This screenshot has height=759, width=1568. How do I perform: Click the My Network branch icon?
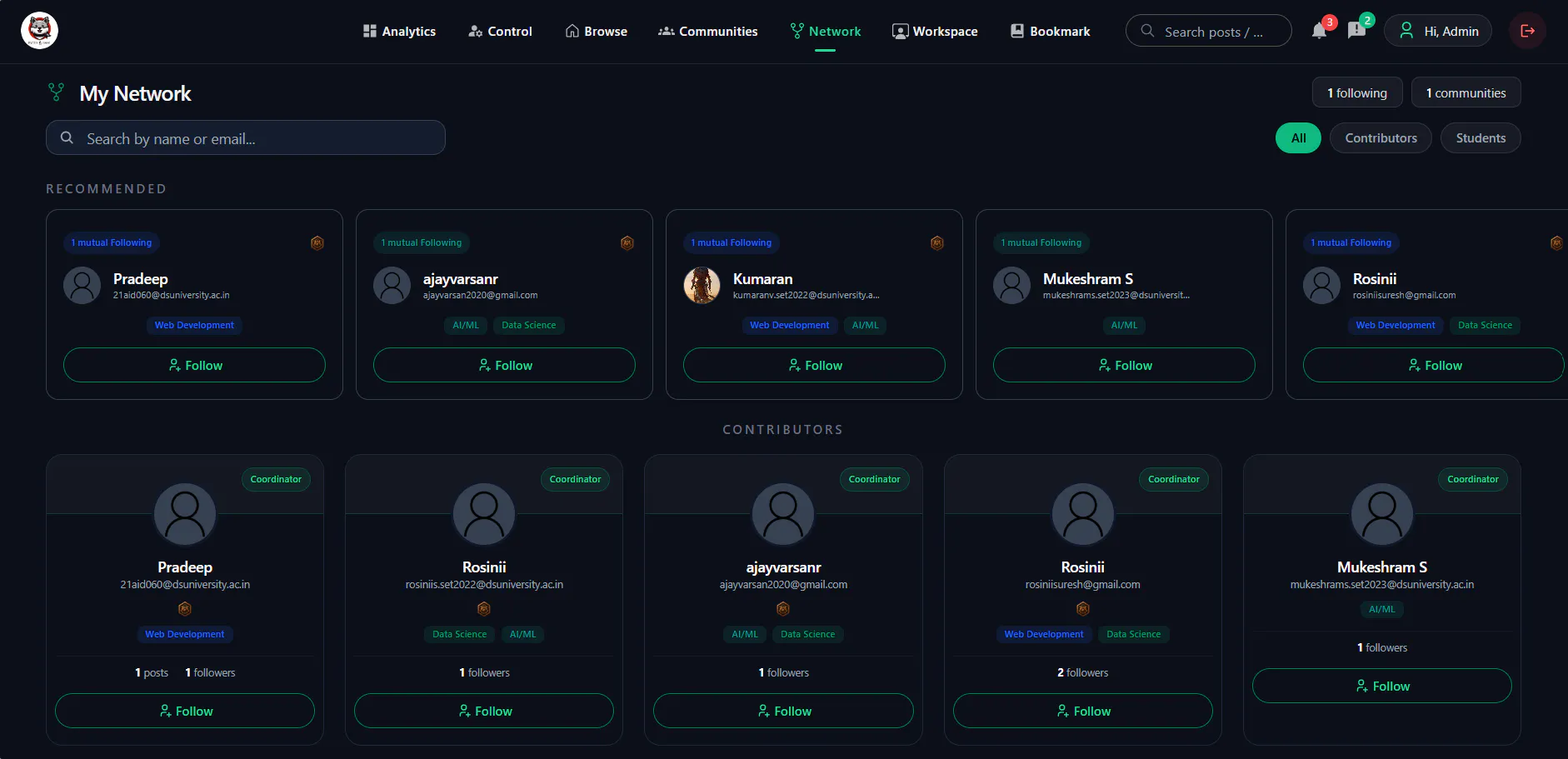click(x=56, y=92)
